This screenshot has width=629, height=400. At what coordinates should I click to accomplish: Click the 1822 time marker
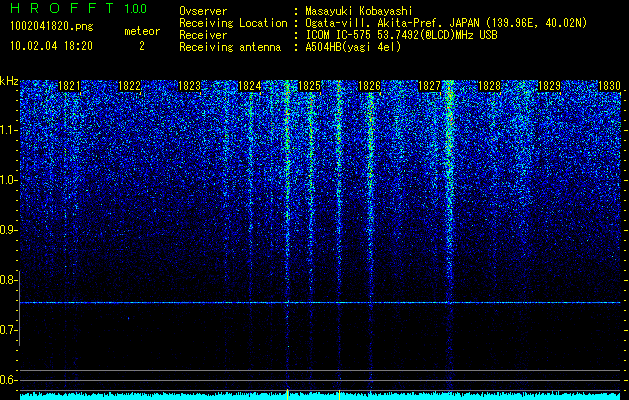click(x=130, y=86)
